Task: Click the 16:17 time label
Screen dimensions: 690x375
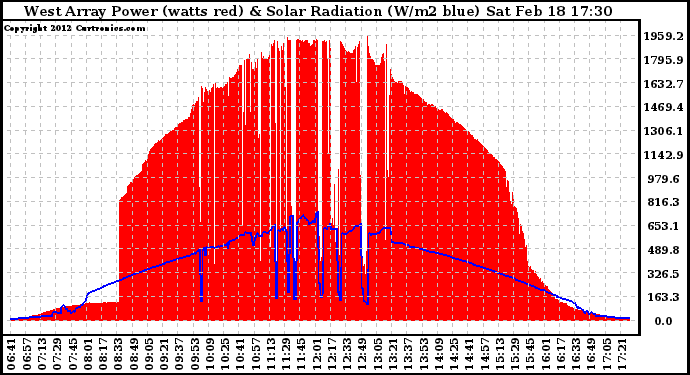Action: (561, 354)
